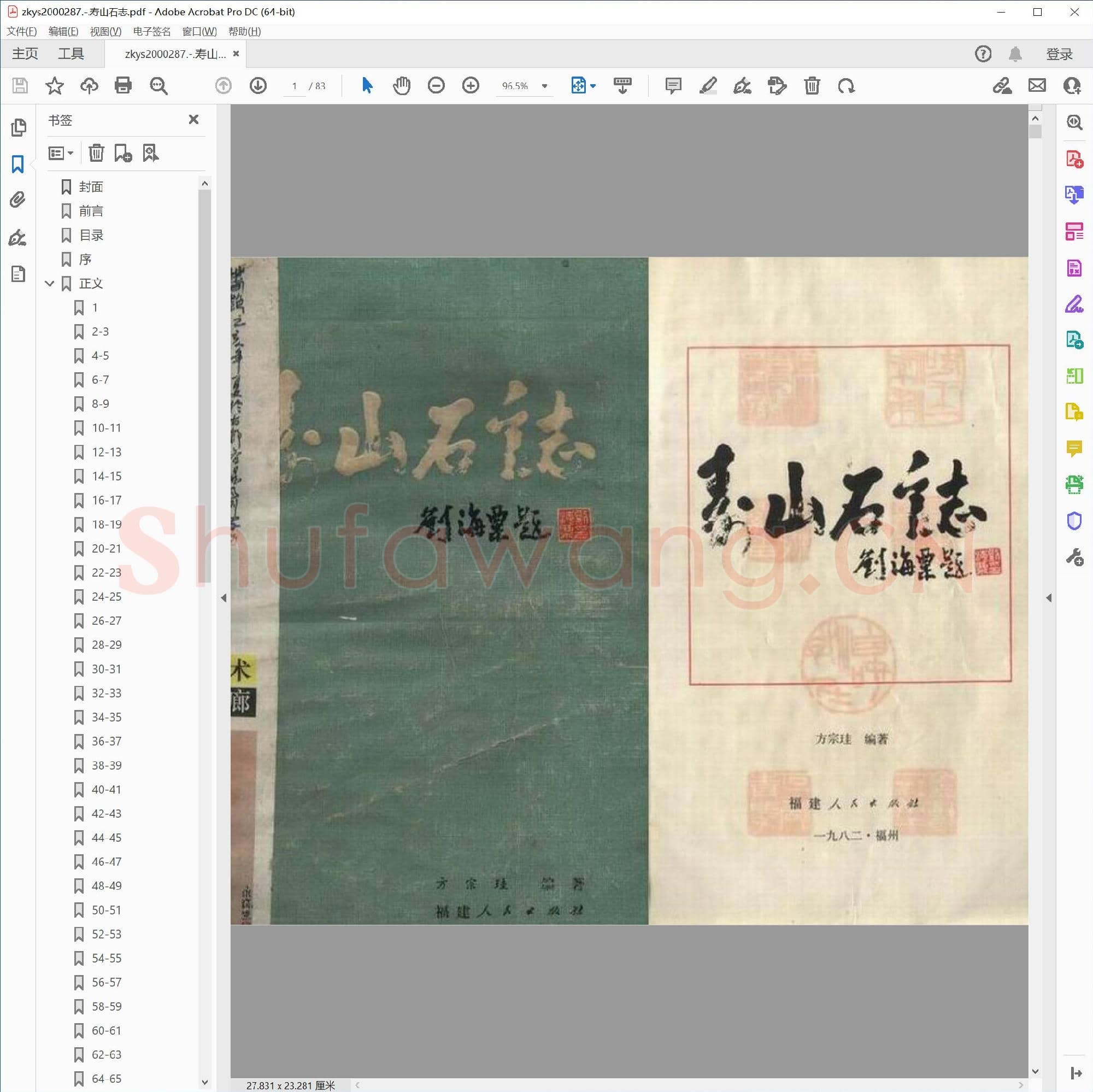1093x1092 pixels.
Task: Switch to the 工具 tab
Action: (72, 52)
